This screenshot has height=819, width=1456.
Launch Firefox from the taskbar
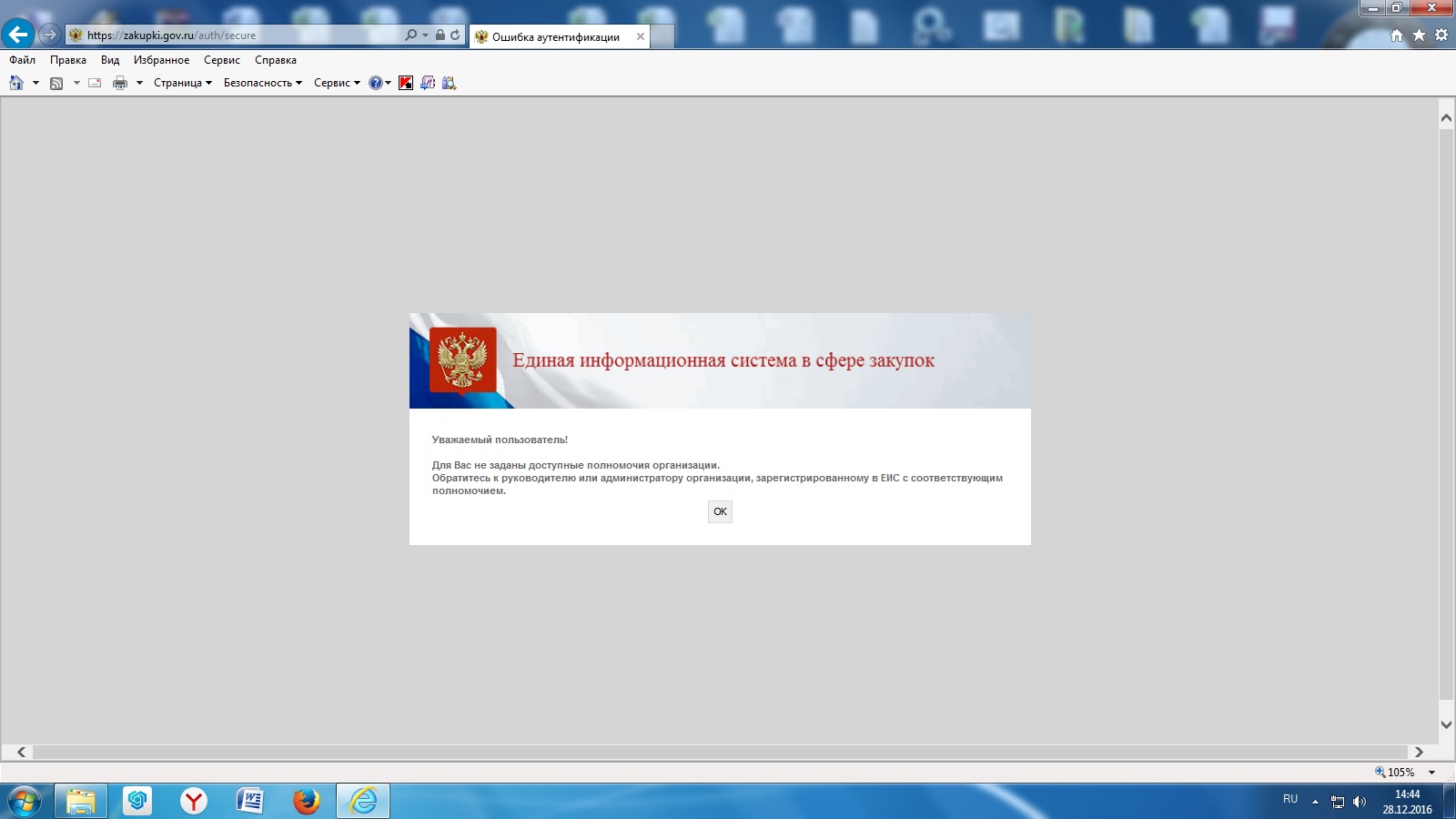(x=307, y=801)
